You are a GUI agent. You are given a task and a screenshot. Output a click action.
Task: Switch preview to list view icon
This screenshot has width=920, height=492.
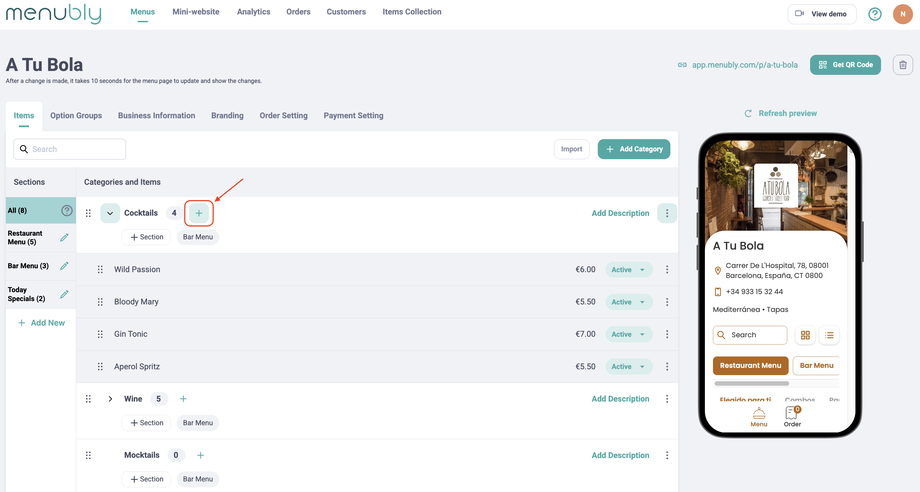829,335
